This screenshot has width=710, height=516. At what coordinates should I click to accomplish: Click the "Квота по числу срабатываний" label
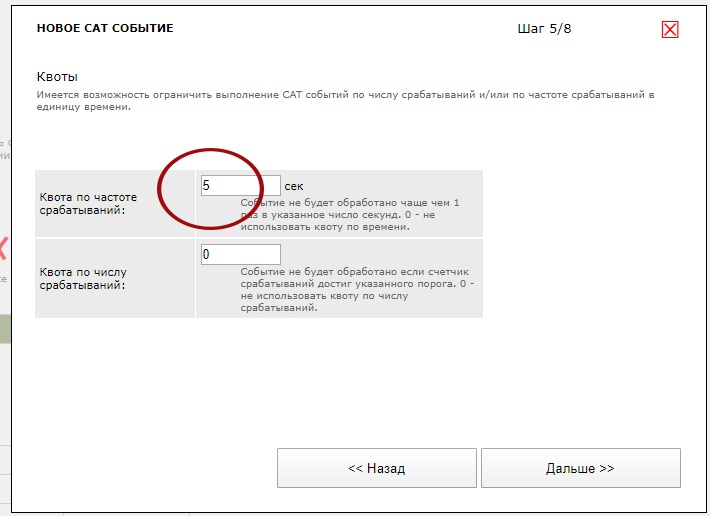(83, 278)
